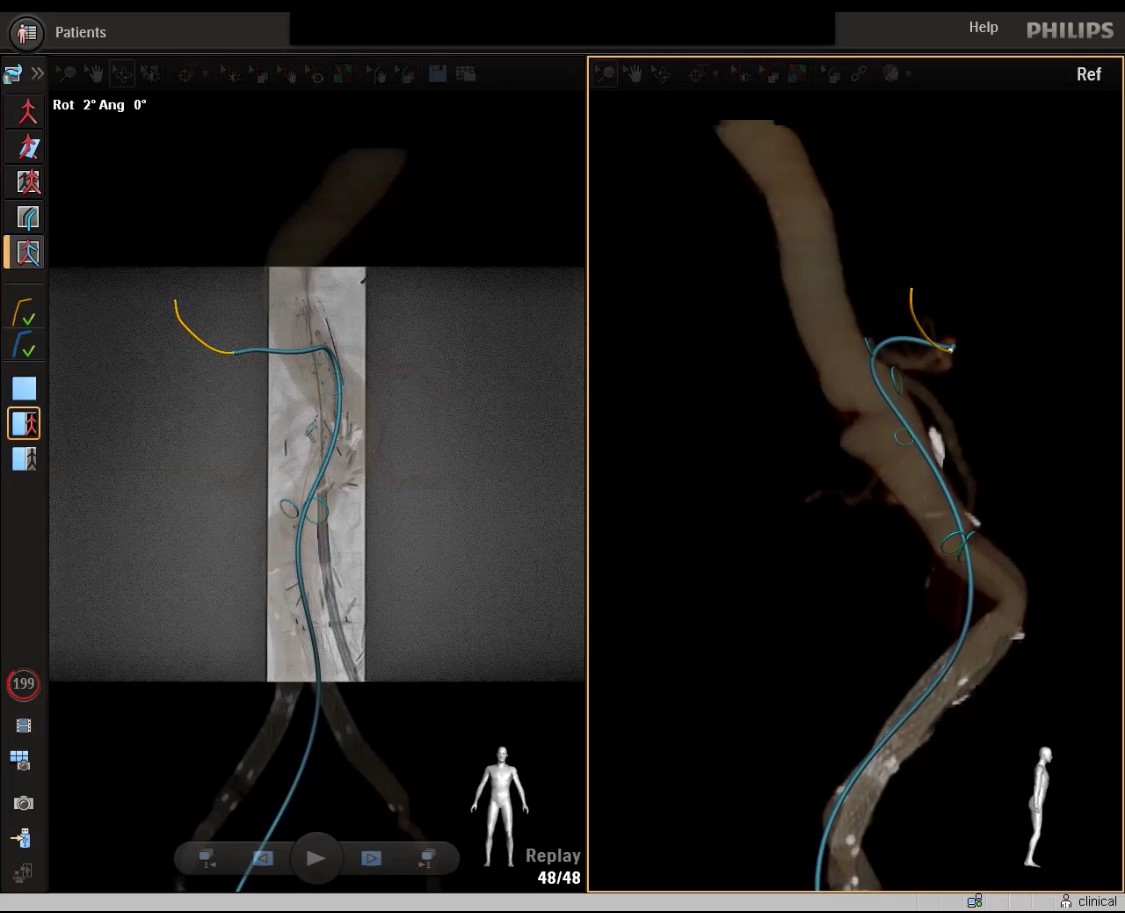Click the film strip movie icon
1125x913 pixels.
[x=23, y=726]
